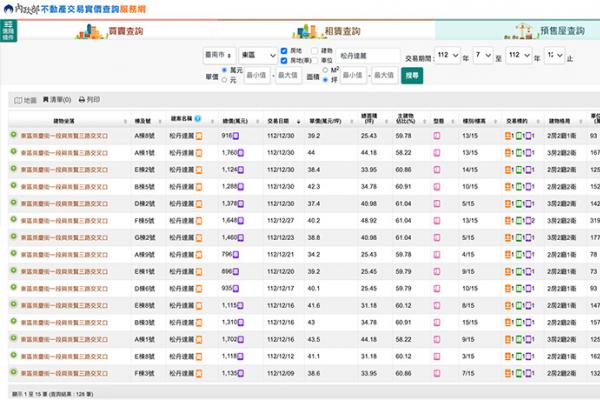This screenshot has height=400, width=600.
Task: Click purple icon beside total price 916
Action: [x=236, y=136]
